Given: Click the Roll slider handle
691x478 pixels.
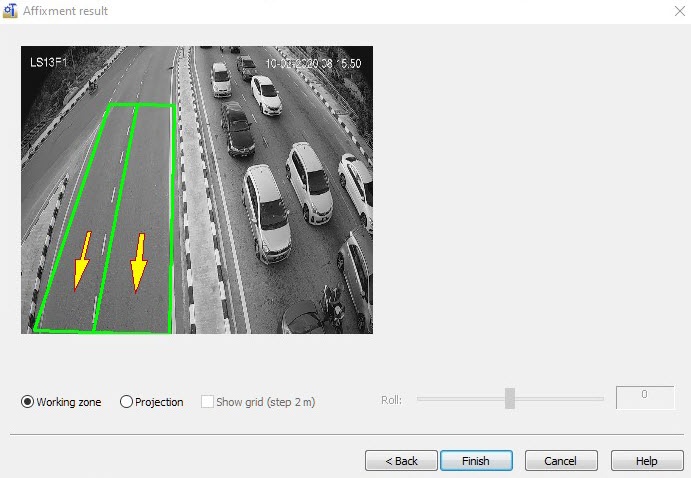Looking at the screenshot, I should (x=510, y=399).
